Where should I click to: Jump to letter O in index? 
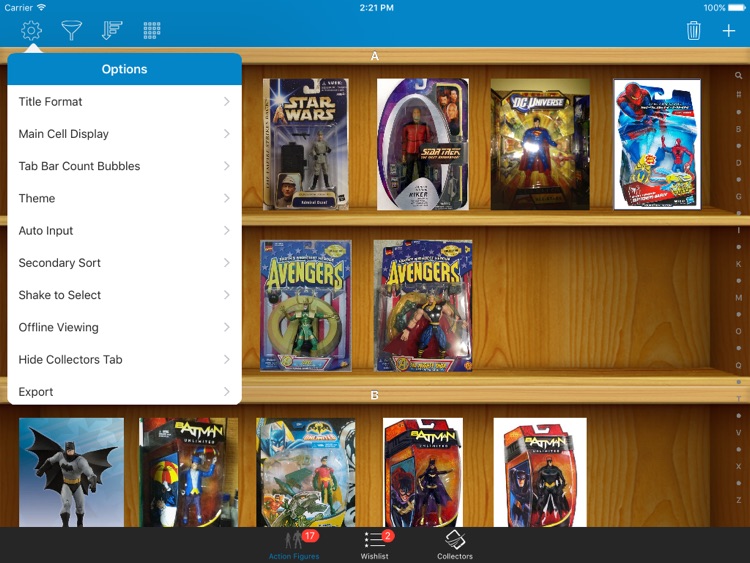click(x=739, y=331)
